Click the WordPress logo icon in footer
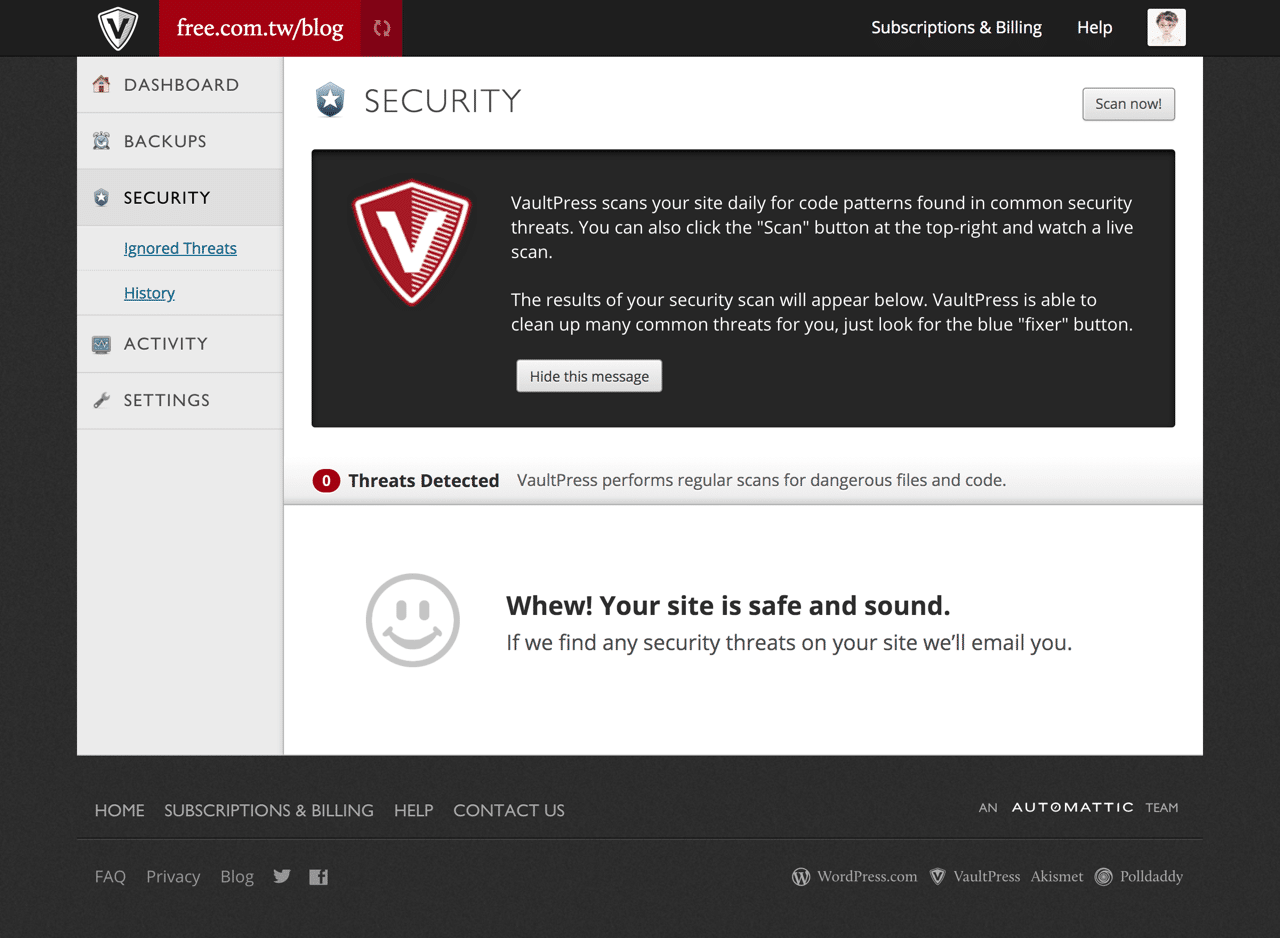This screenshot has width=1280, height=938. 801,877
